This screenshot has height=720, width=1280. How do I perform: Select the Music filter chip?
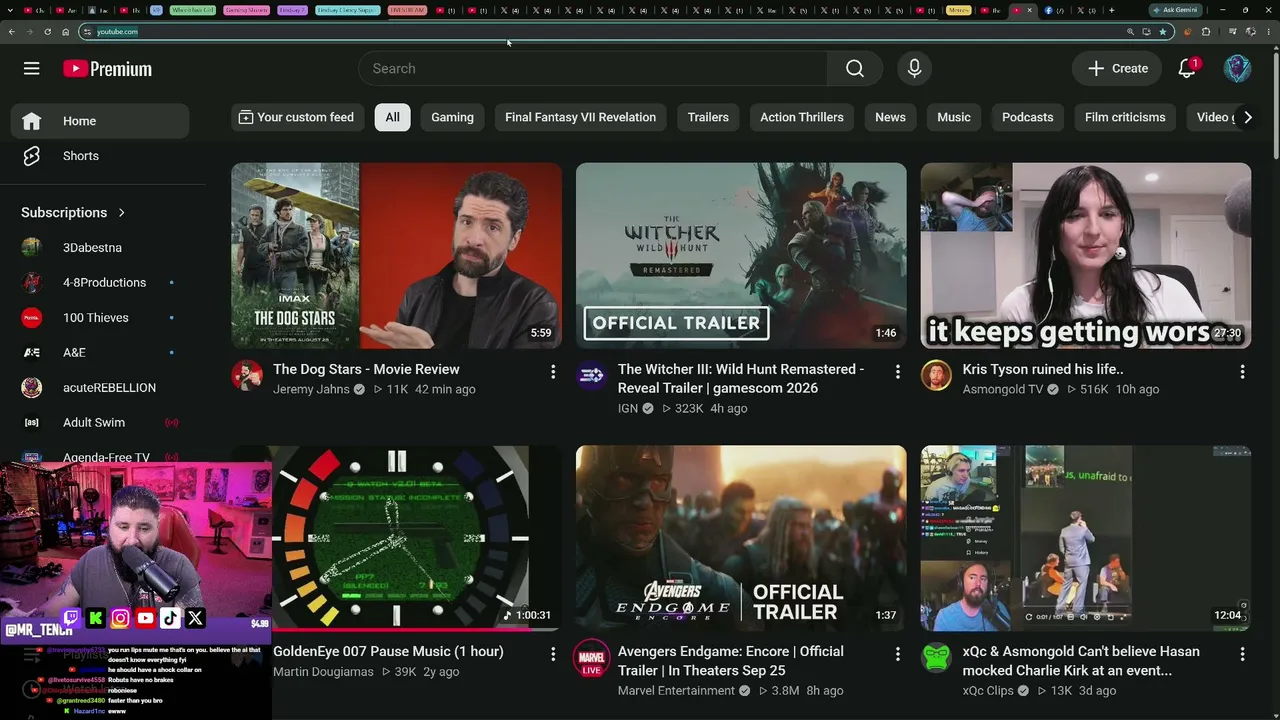click(x=954, y=117)
